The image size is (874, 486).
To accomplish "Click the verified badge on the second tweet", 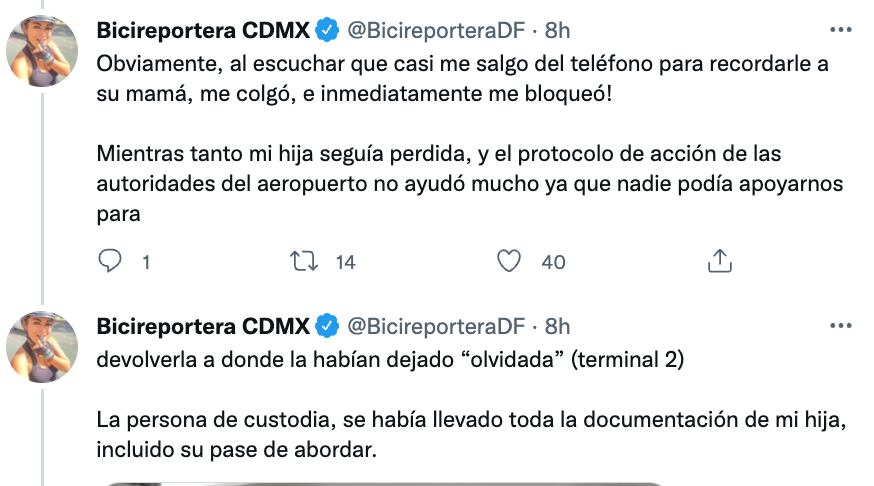I will pyautogui.click(x=326, y=325).
